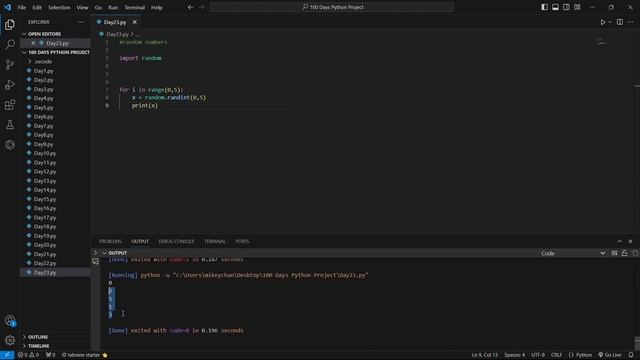640x360 pixels.
Task: Change indentation via Spaces: 4
Action: [515, 355]
